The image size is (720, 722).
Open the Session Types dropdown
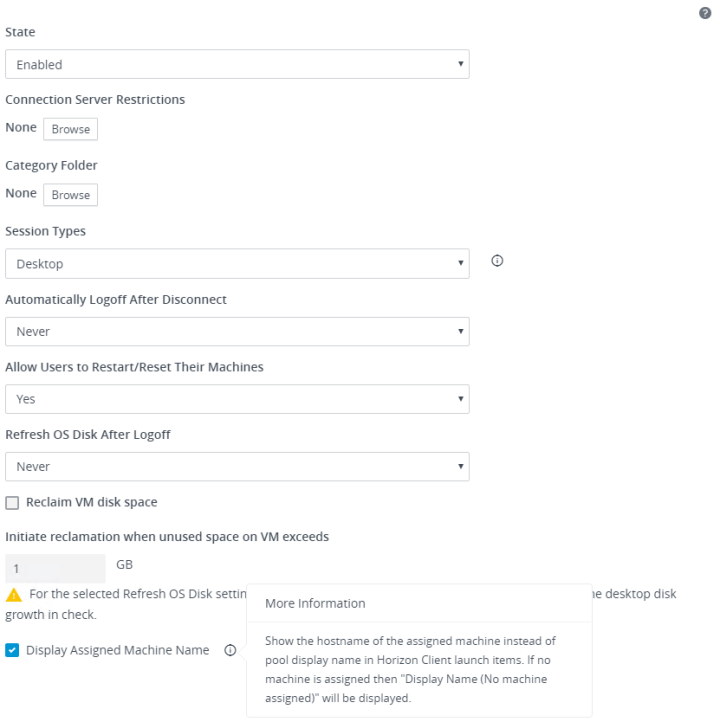[237, 264]
